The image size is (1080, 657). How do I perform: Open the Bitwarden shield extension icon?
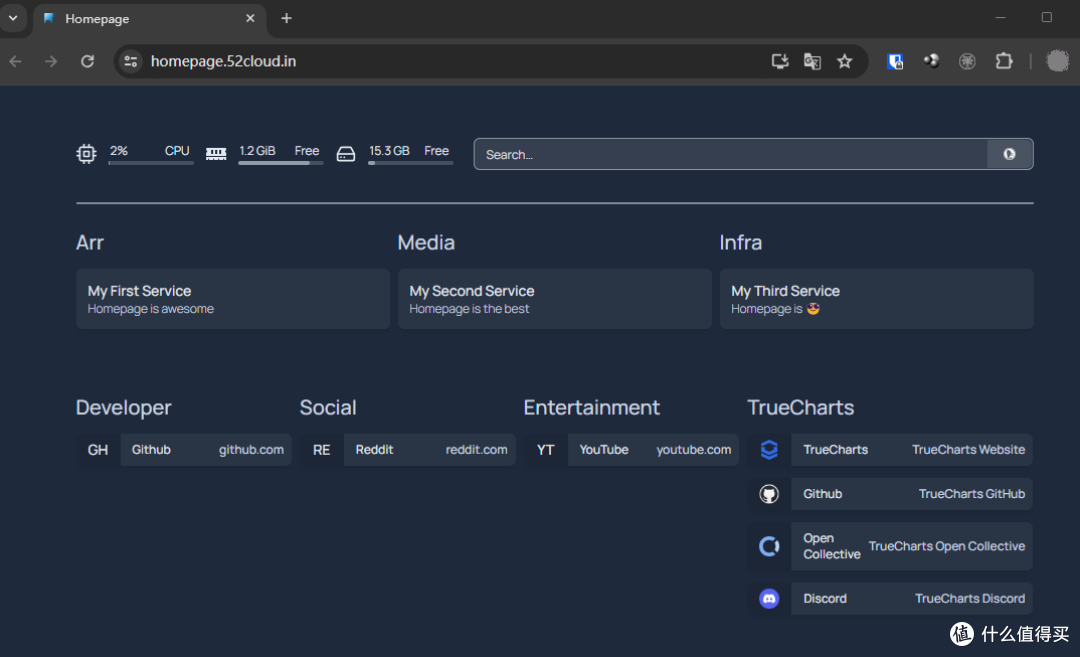coord(895,61)
